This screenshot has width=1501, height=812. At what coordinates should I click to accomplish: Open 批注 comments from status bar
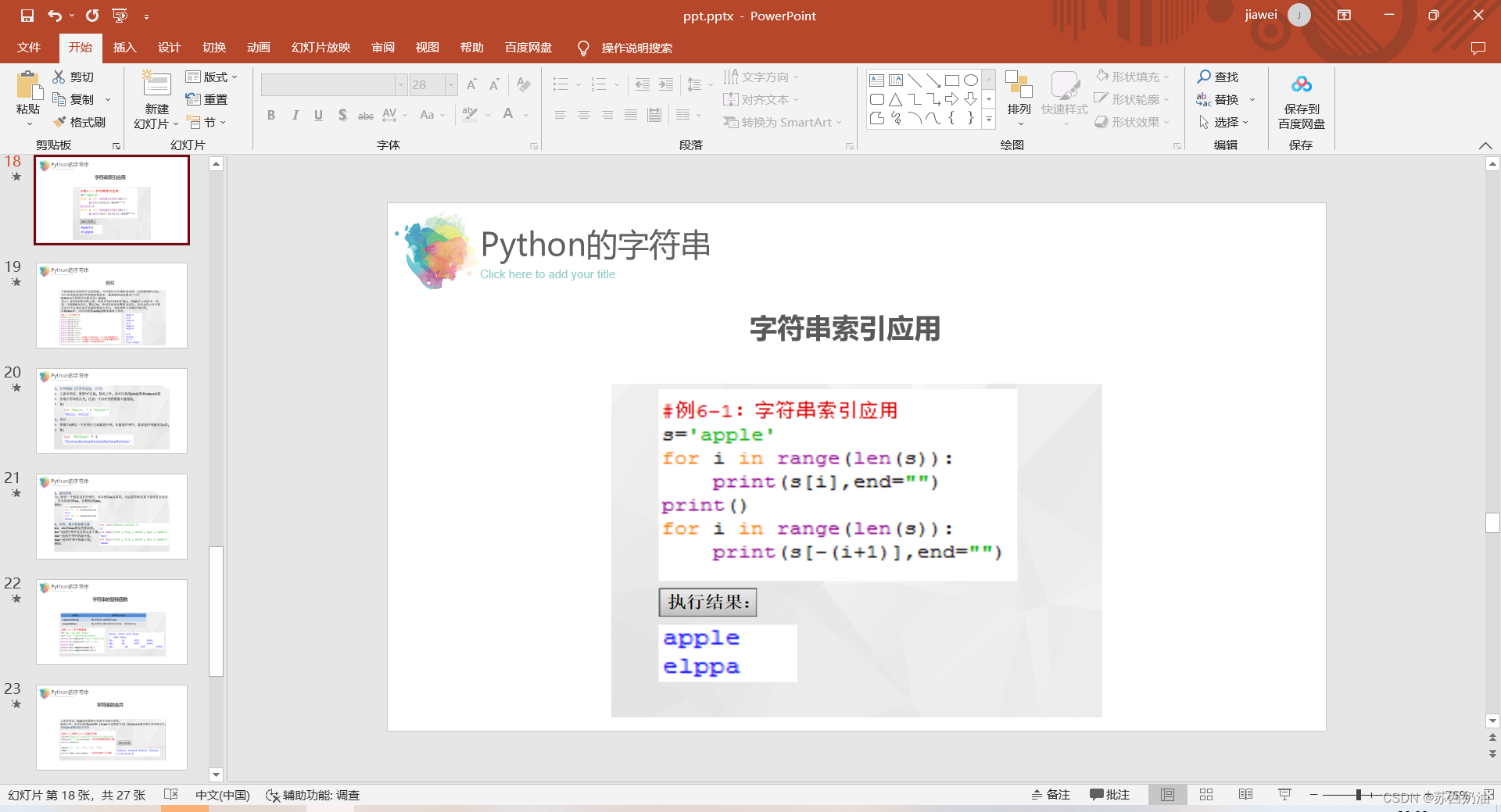1109,794
